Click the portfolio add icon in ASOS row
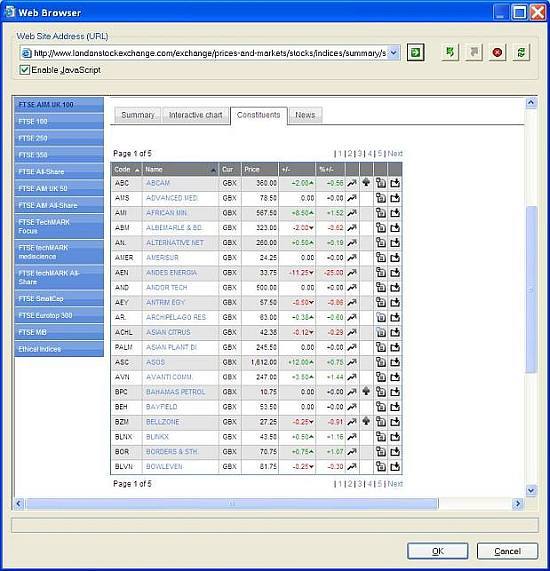550x571 pixels. tap(381, 362)
